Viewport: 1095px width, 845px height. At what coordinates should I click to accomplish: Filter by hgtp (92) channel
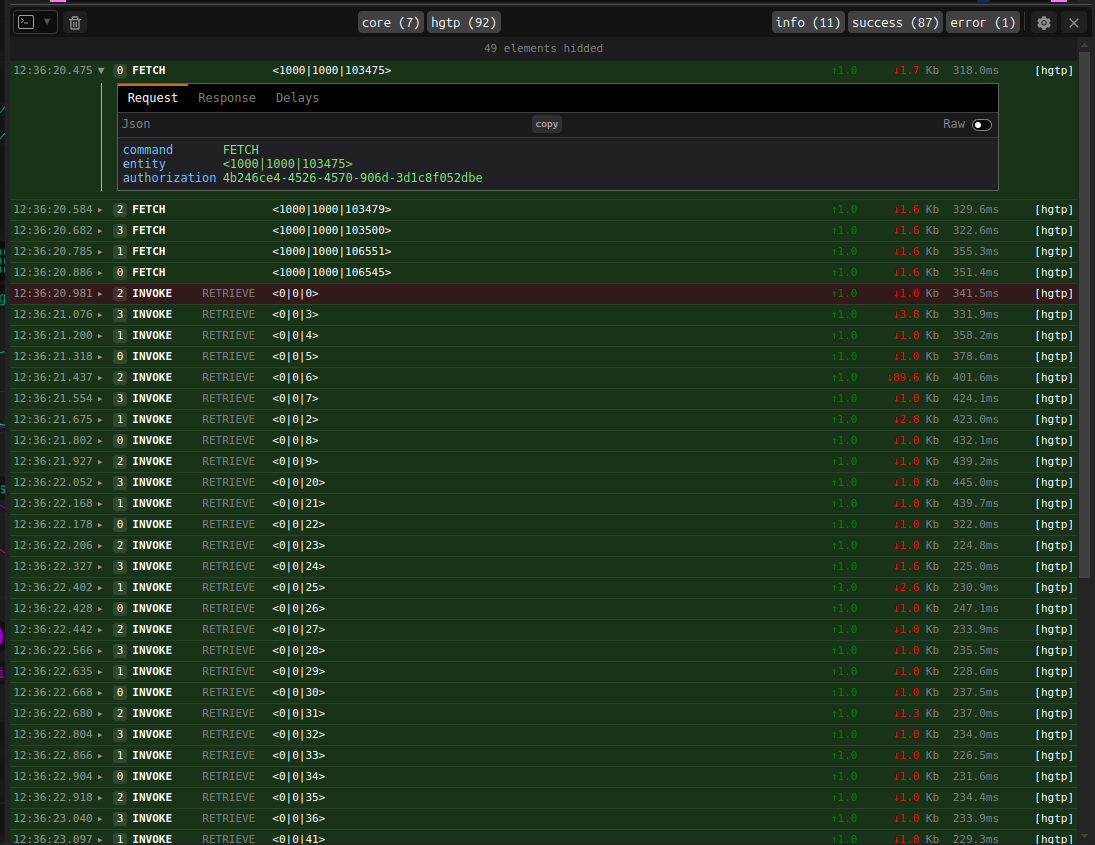coord(464,22)
